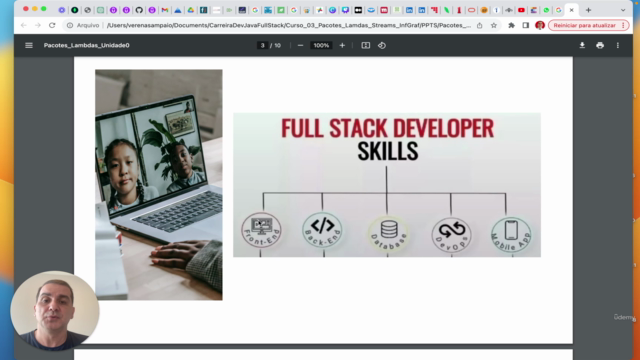
Task: Switch to the Medium tab
Action: coord(358,10)
